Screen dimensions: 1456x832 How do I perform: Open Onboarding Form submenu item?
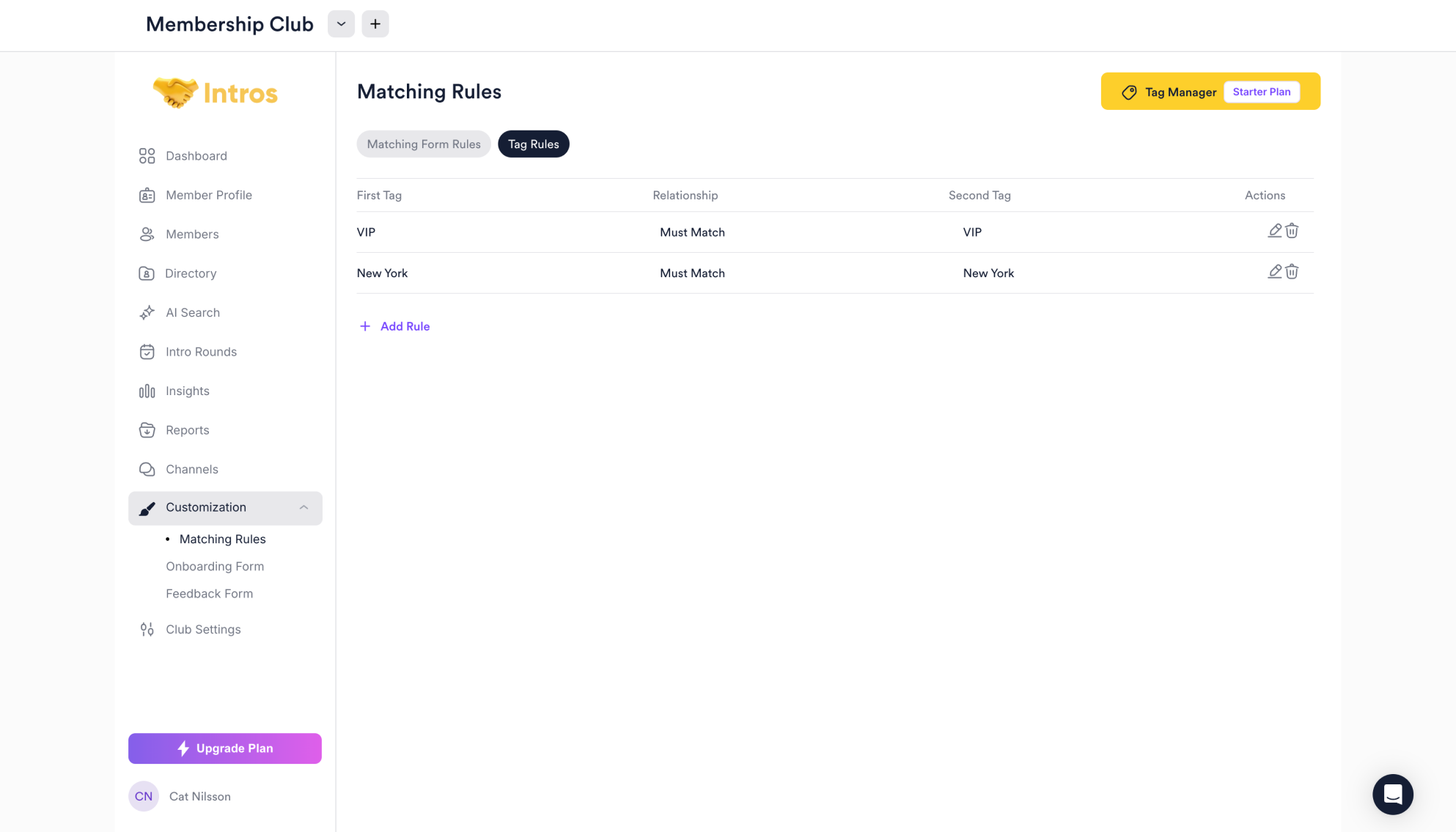coord(215,567)
